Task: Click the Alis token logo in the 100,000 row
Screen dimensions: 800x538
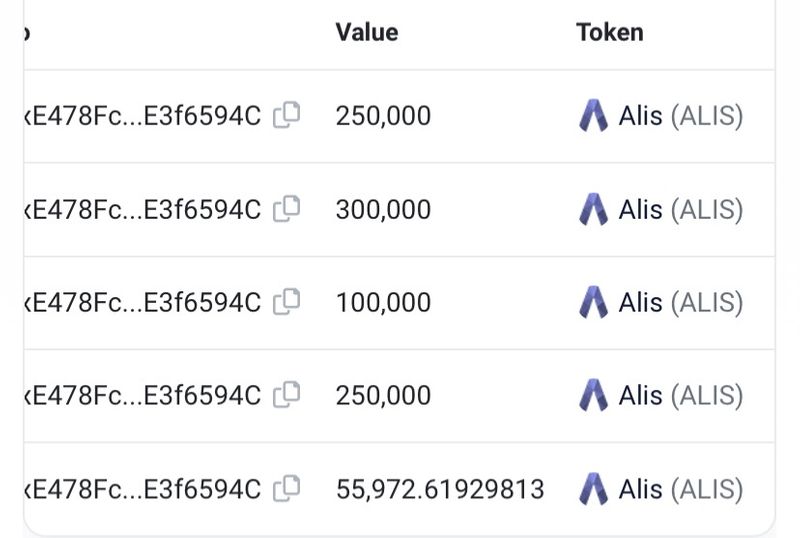Action: point(593,302)
